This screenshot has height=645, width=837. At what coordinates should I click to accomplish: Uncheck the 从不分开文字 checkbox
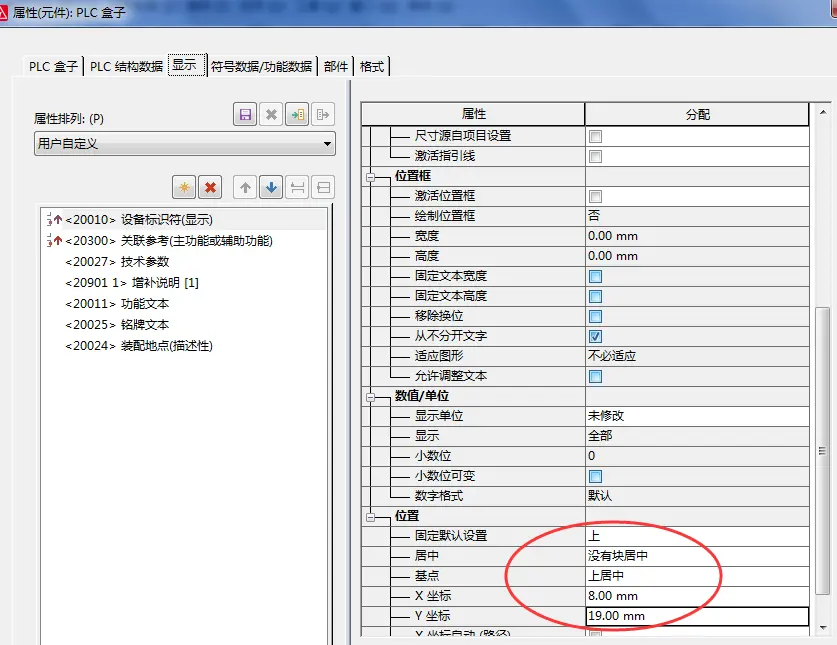click(x=595, y=336)
